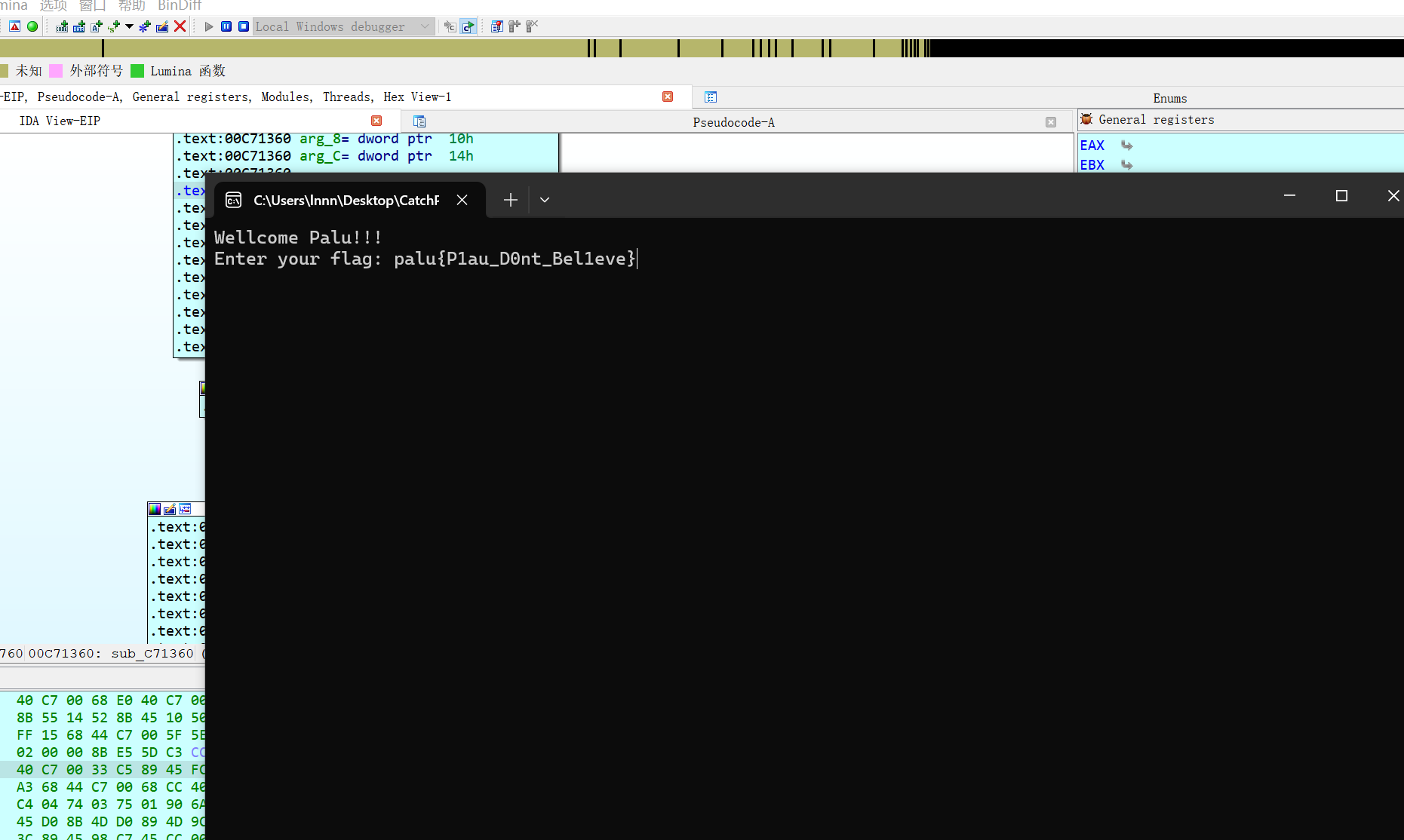Step over the current instruction

468,26
